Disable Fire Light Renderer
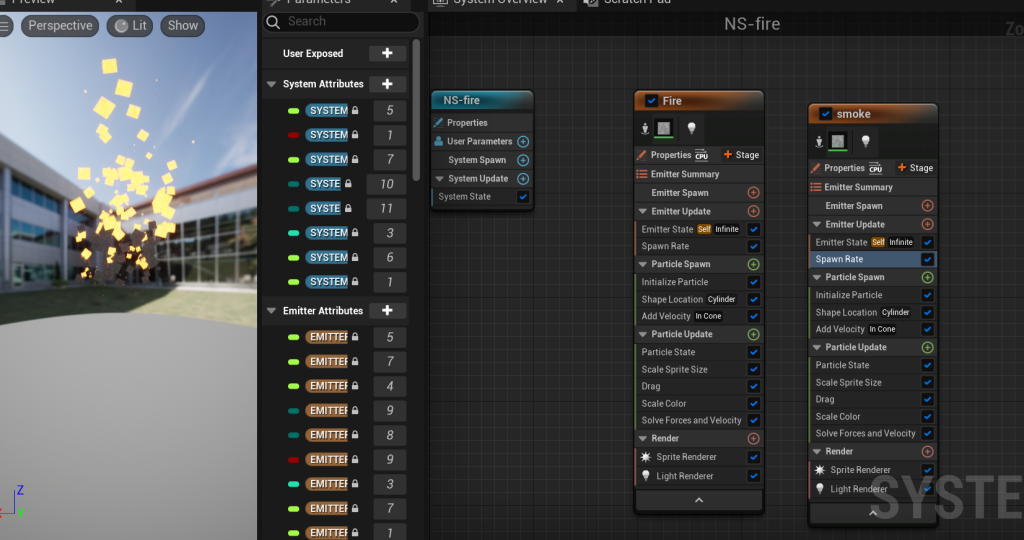 [754, 476]
